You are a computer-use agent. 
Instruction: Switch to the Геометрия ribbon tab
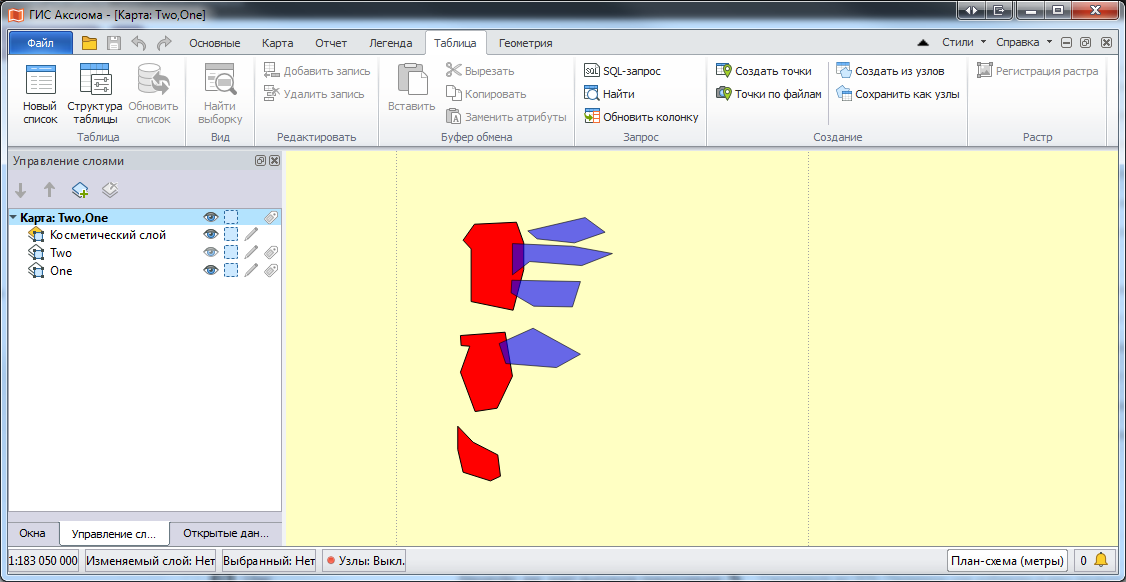coord(525,43)
